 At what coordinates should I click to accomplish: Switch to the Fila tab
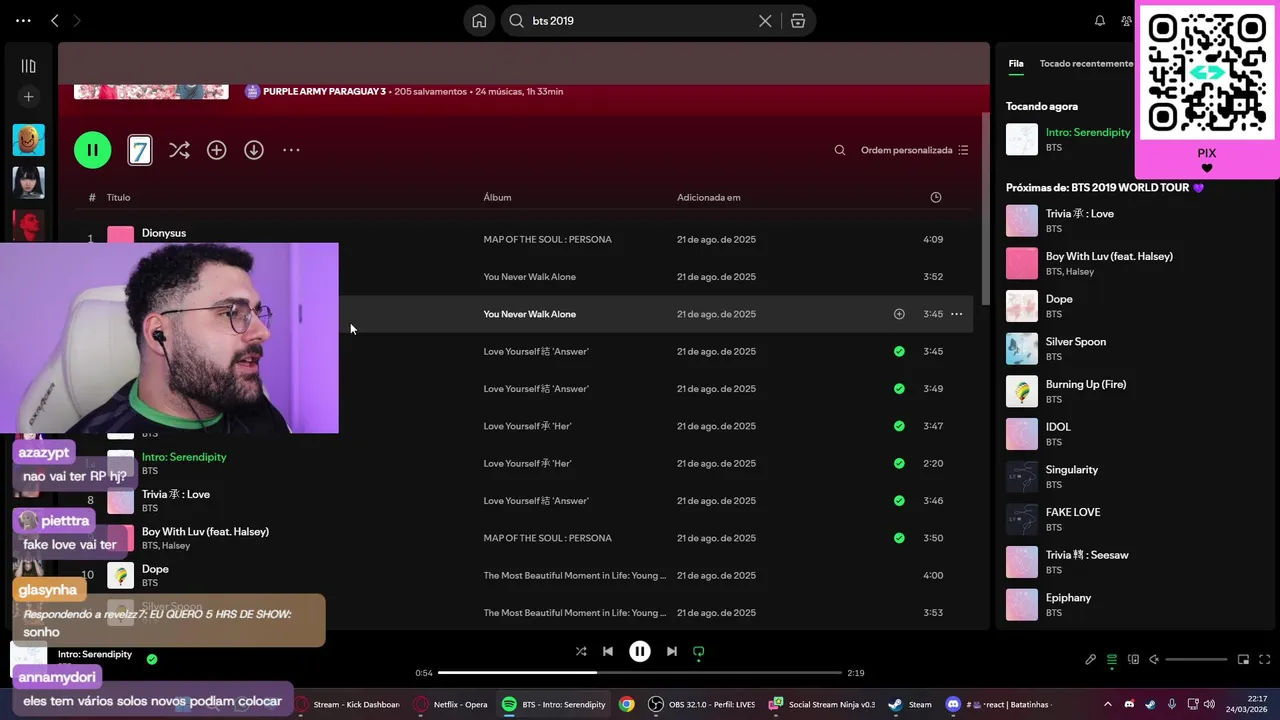(1015, 63)
